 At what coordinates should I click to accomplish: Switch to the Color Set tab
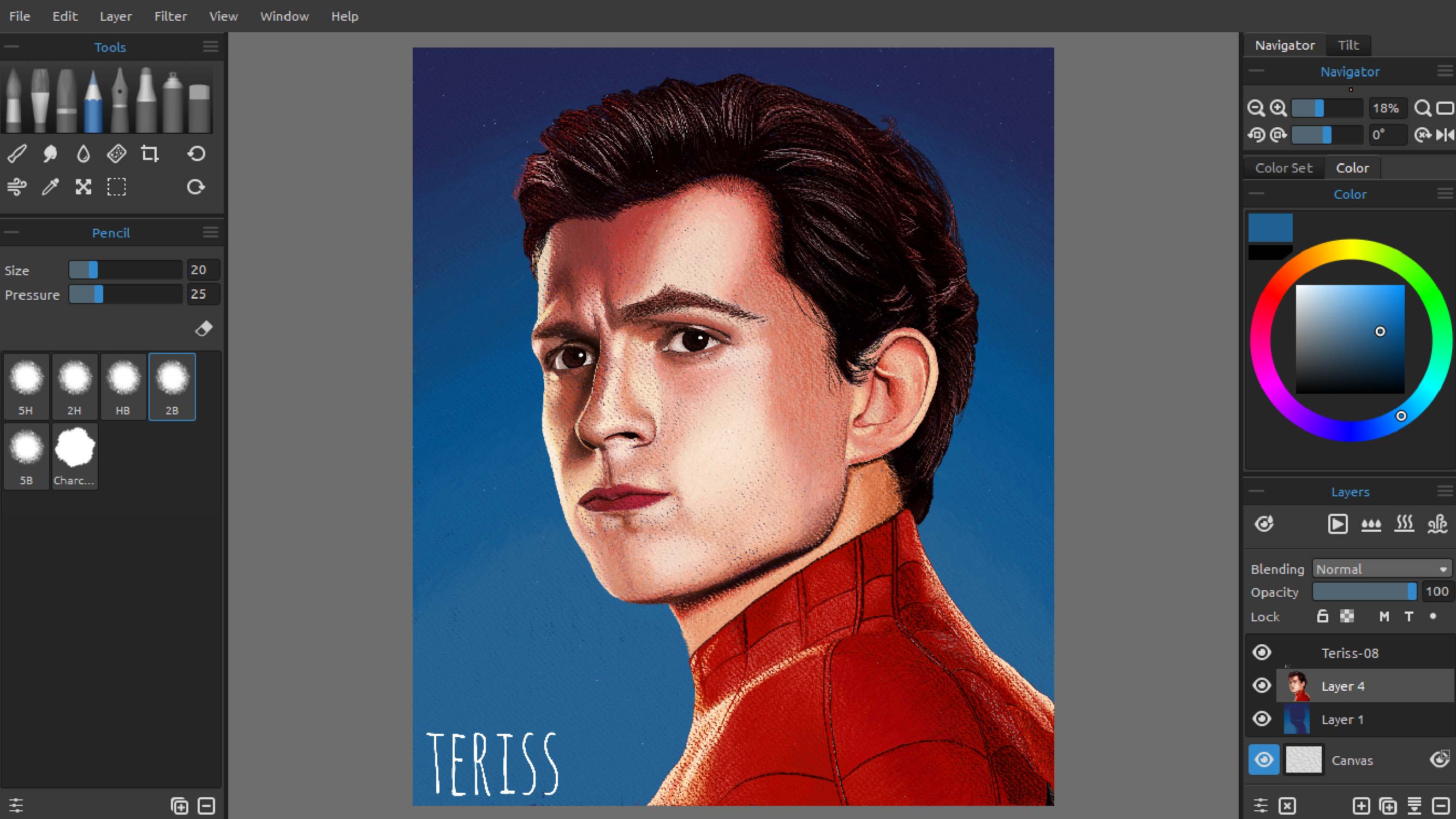pos(1283,168)
